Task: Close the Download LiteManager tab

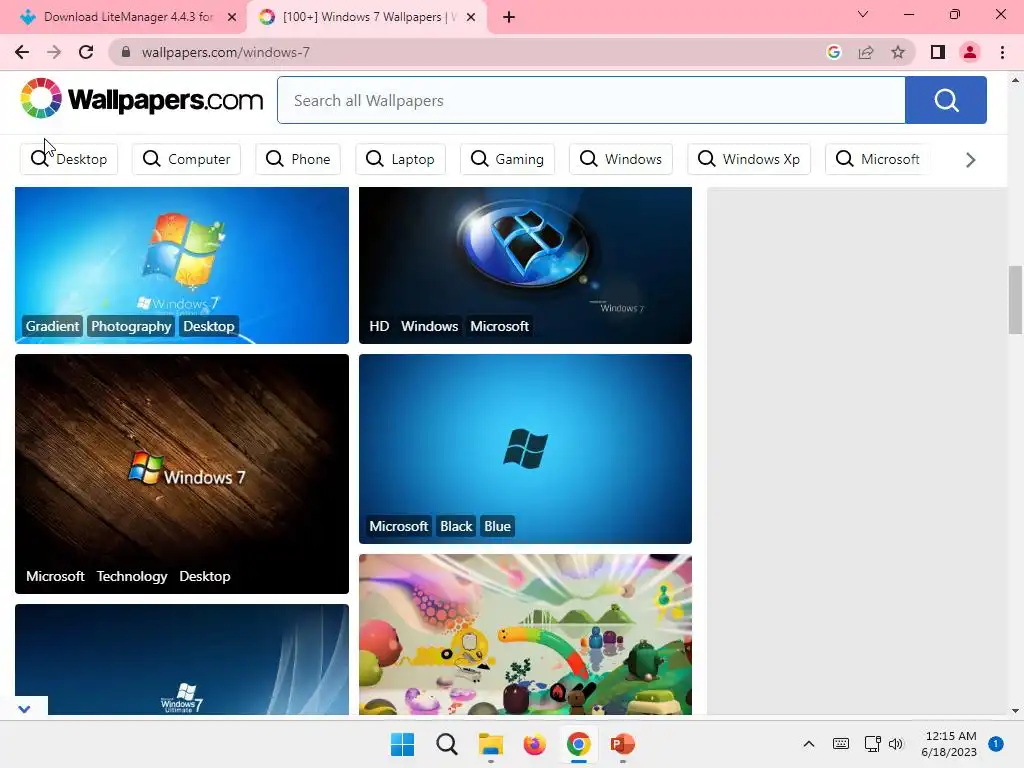Action: [x=232, y=17]
